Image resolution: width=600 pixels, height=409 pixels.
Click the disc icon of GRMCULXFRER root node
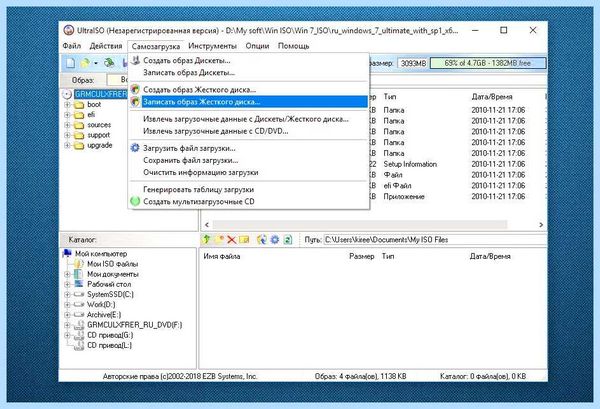67,94
